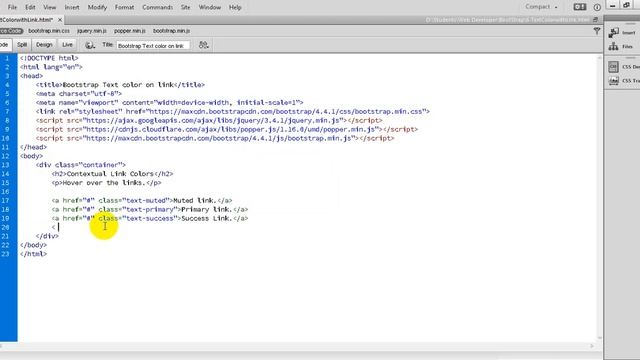Viewport: 640px width, 360px height.
Task: Click the meta charset code line
Action: [79, 94]
